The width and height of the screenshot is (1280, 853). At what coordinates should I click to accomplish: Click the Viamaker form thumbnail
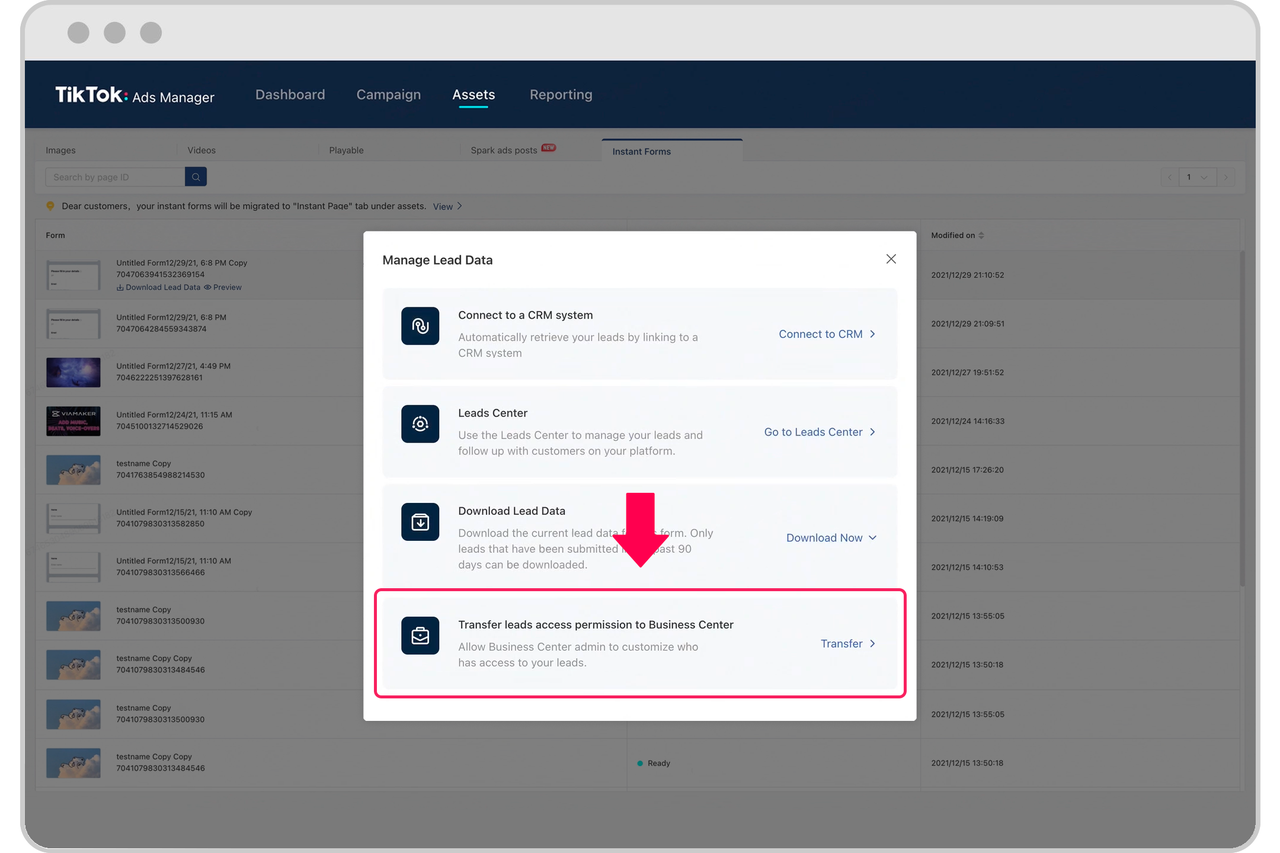[x=73, y=421]
